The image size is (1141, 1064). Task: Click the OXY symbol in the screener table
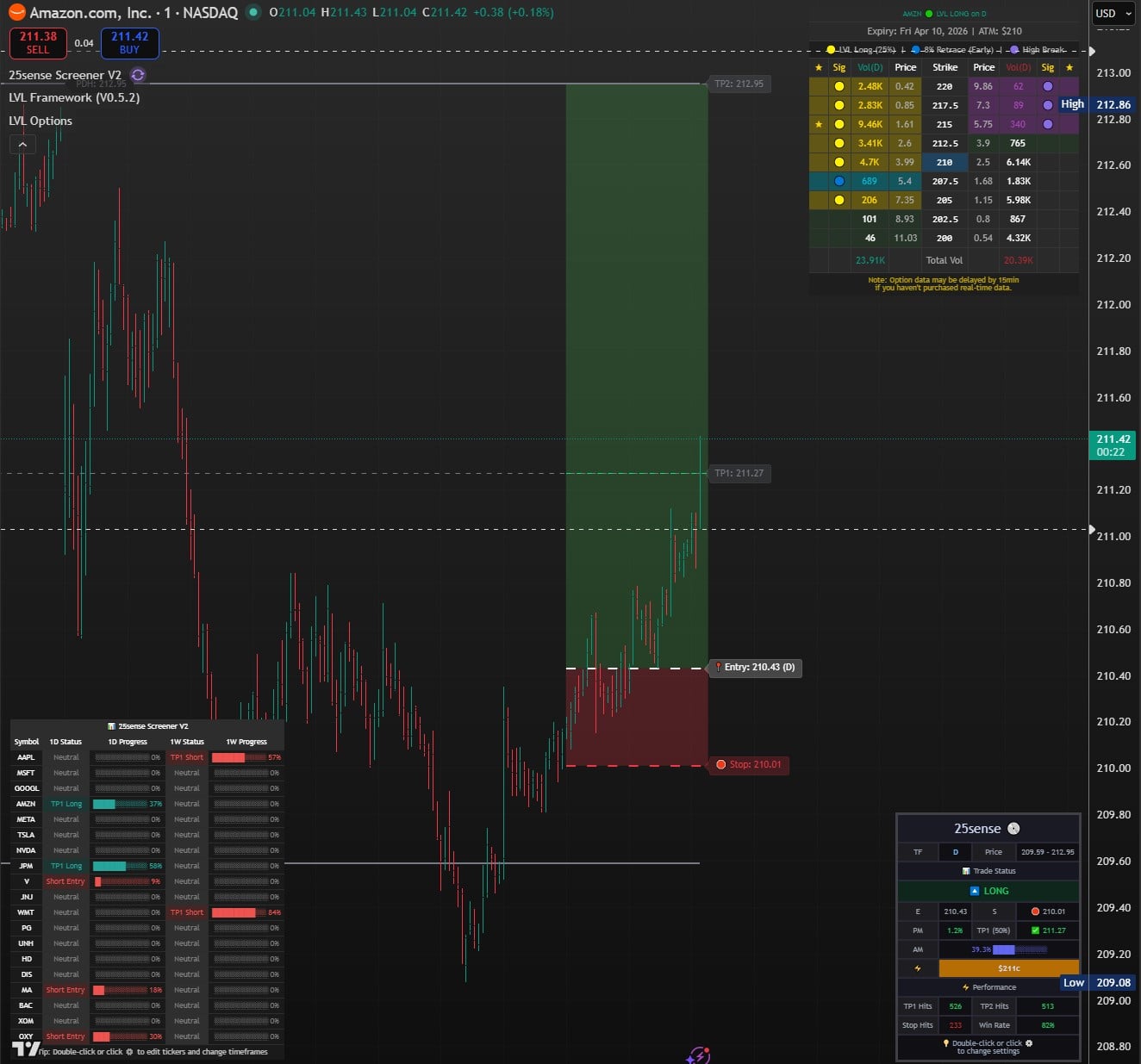(26, 1036)
